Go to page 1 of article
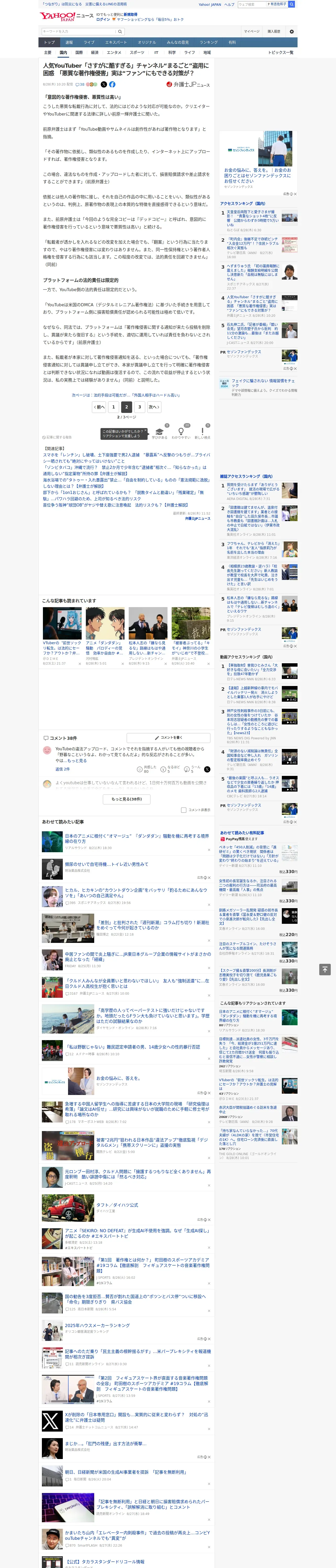336x1568 pixels. [113, 407]
